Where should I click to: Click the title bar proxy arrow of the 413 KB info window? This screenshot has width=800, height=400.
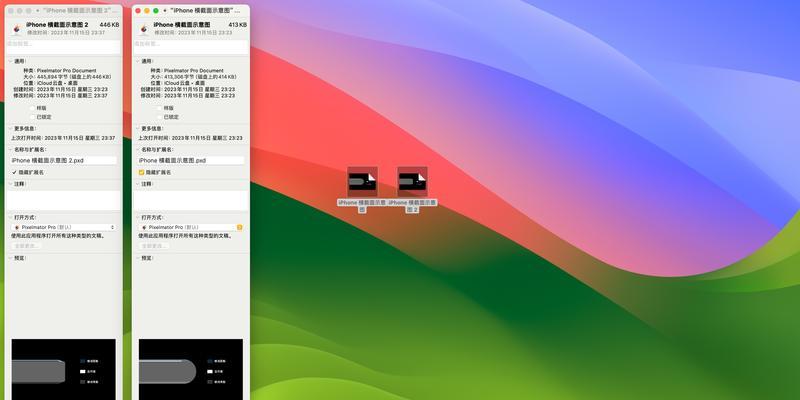(165, 11)
